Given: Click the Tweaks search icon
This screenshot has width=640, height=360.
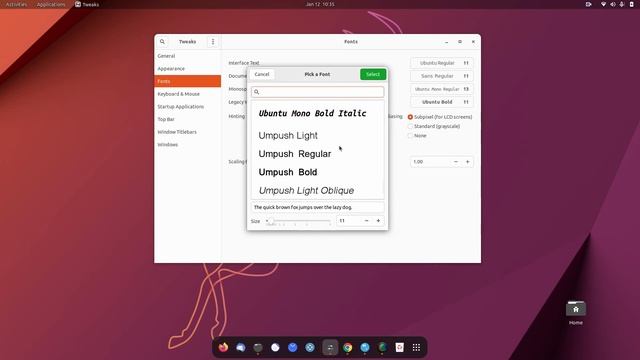Looking at the screenshot, I should (x=162, y=42).
